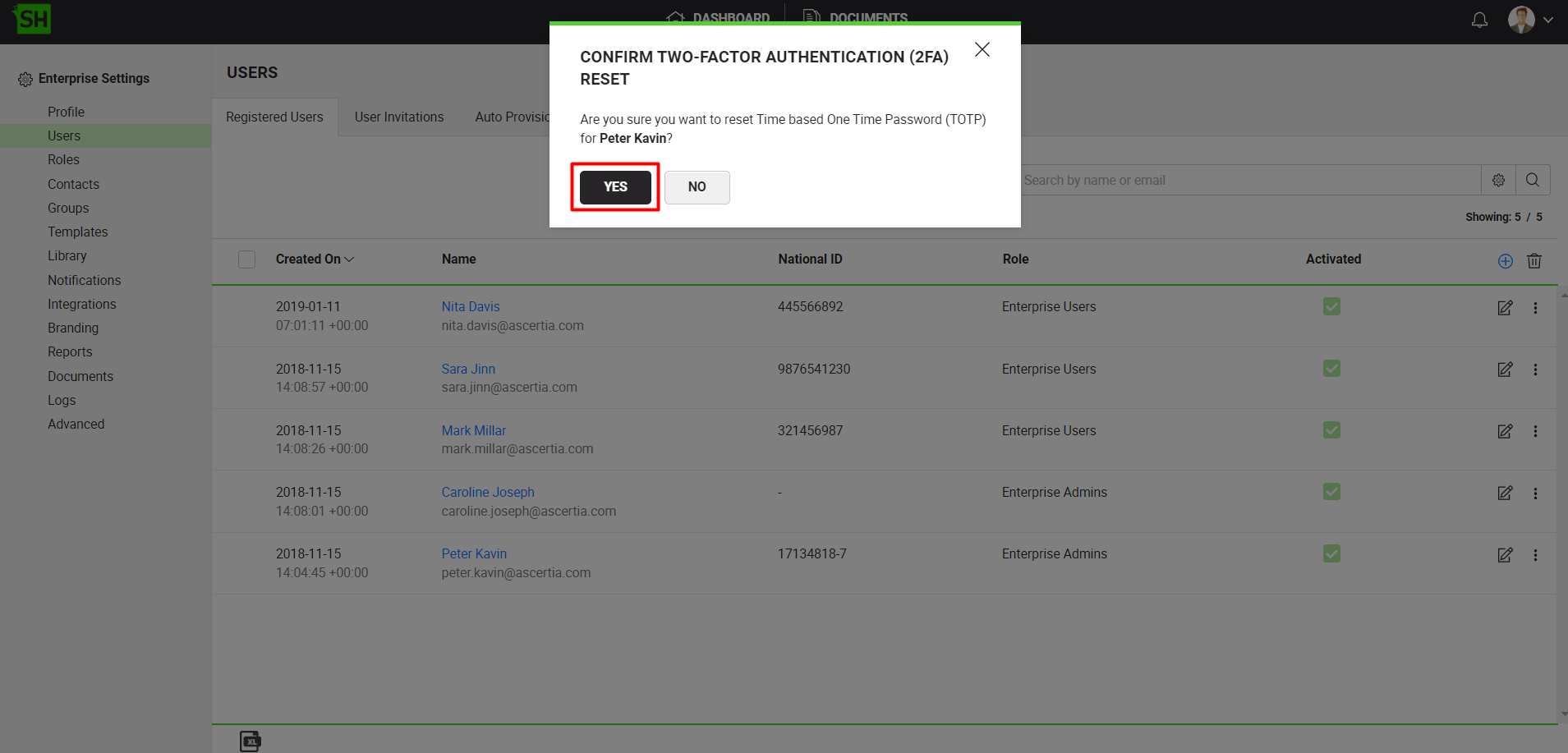Toggle the select all users checkbox
This screenshot has height=753, width=1568.
coord(246,259)
